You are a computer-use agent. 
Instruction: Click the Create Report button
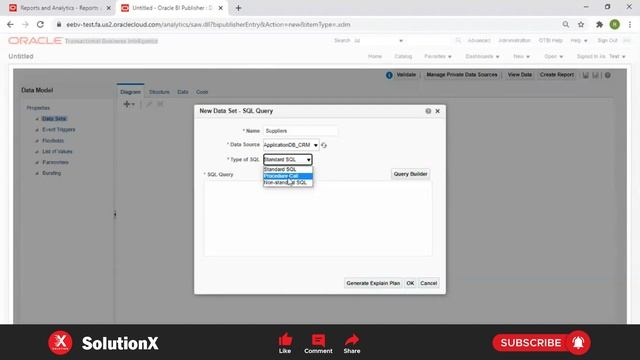(557, 75)
